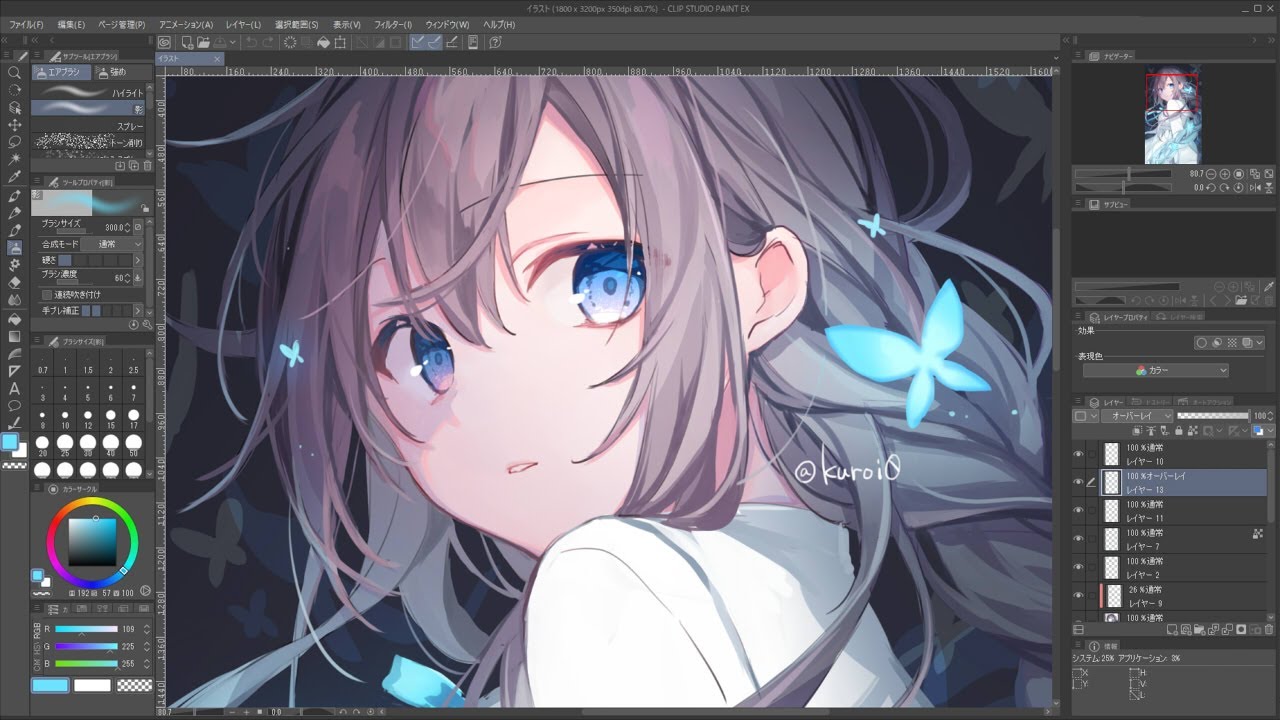This screenshot has width=1280, height=720.
Task: Select the Eraser tool
Action: pos(15,283)
